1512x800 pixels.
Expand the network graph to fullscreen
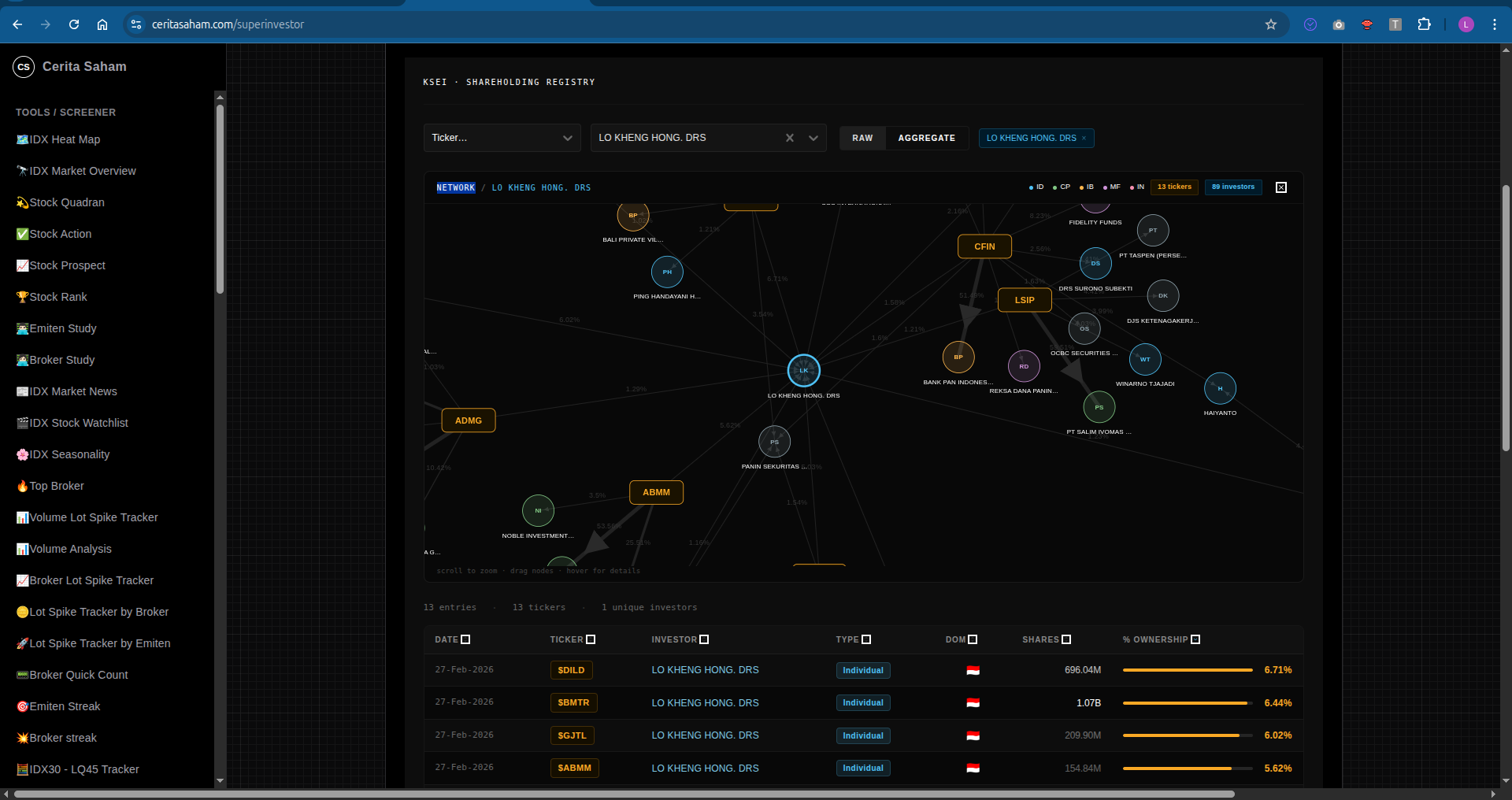(x=1281, y=187)
